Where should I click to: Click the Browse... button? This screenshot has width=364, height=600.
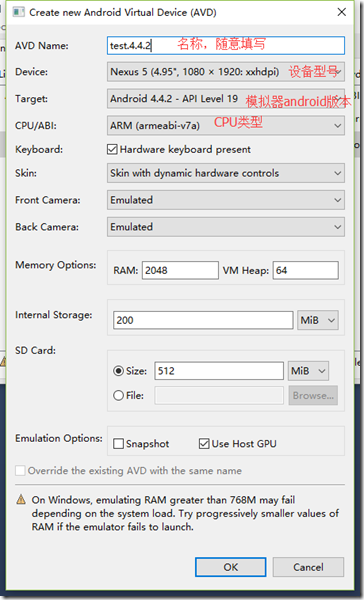[313, 395]
